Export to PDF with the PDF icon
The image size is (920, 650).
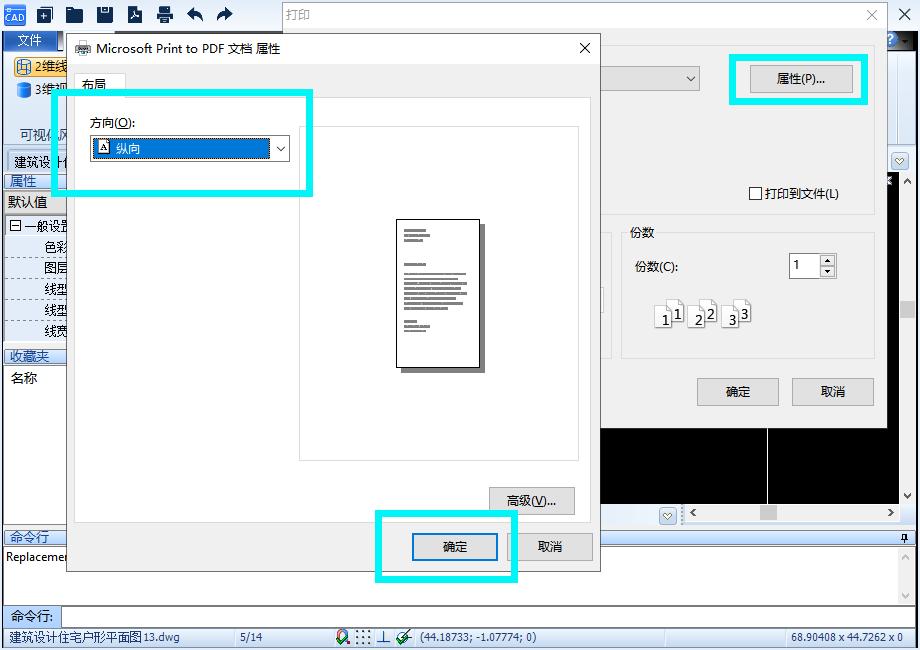pos(135,15)
